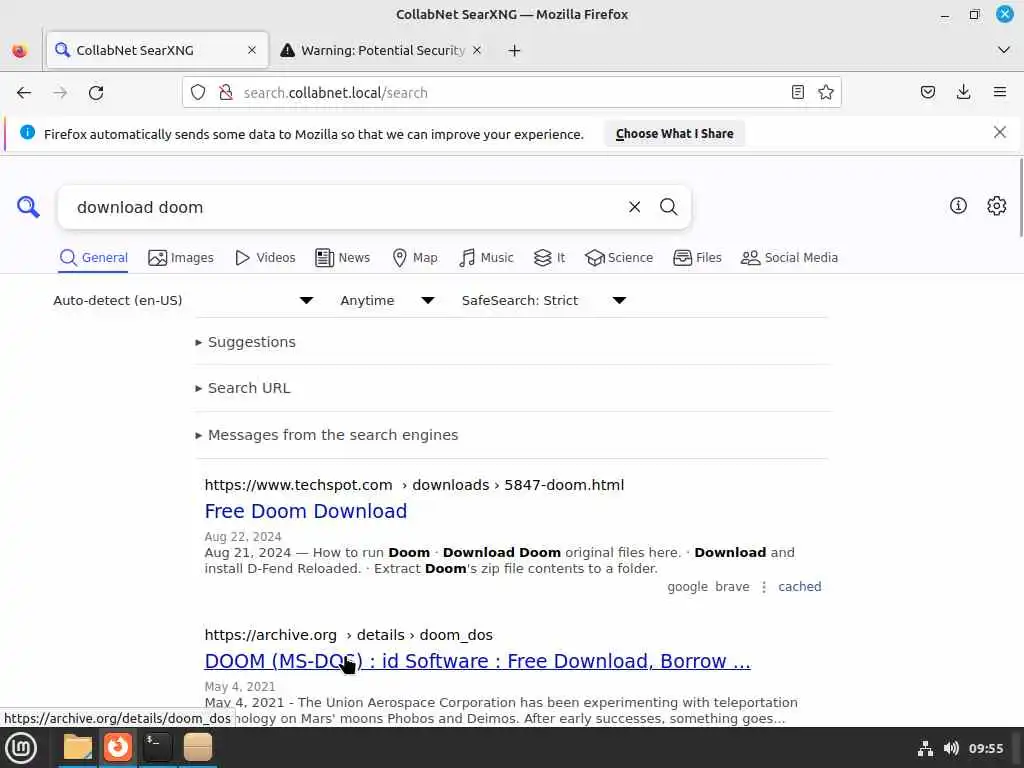Close the Warning: Potential Security tab
This screenshot has height=768, width=1024.
[477, 50]
